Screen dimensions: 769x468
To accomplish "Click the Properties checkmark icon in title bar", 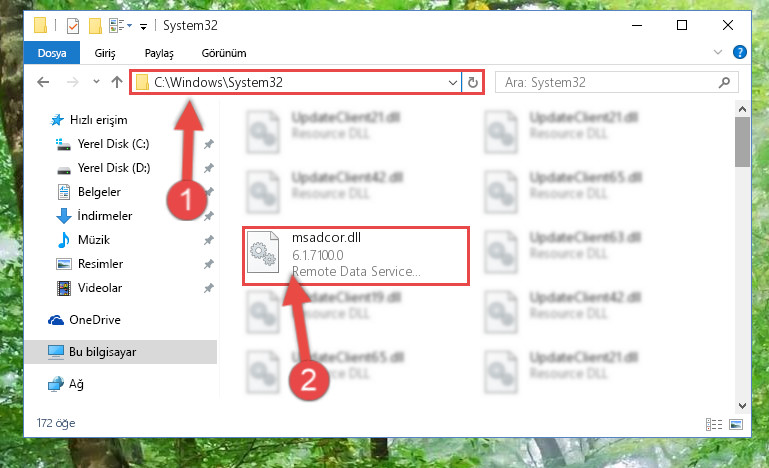I will [x=73, y=26].
